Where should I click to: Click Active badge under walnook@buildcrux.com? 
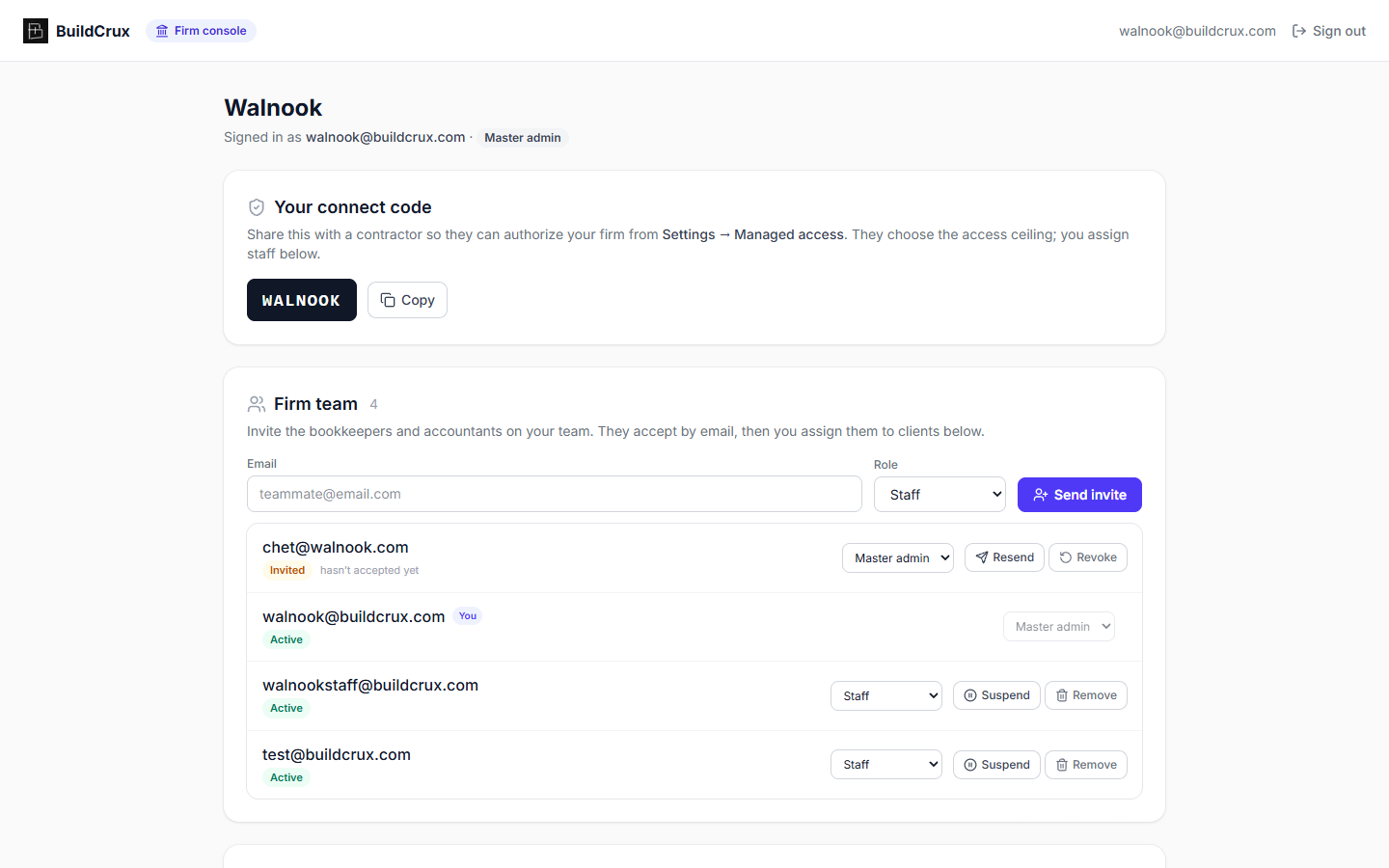pos(286,639)
